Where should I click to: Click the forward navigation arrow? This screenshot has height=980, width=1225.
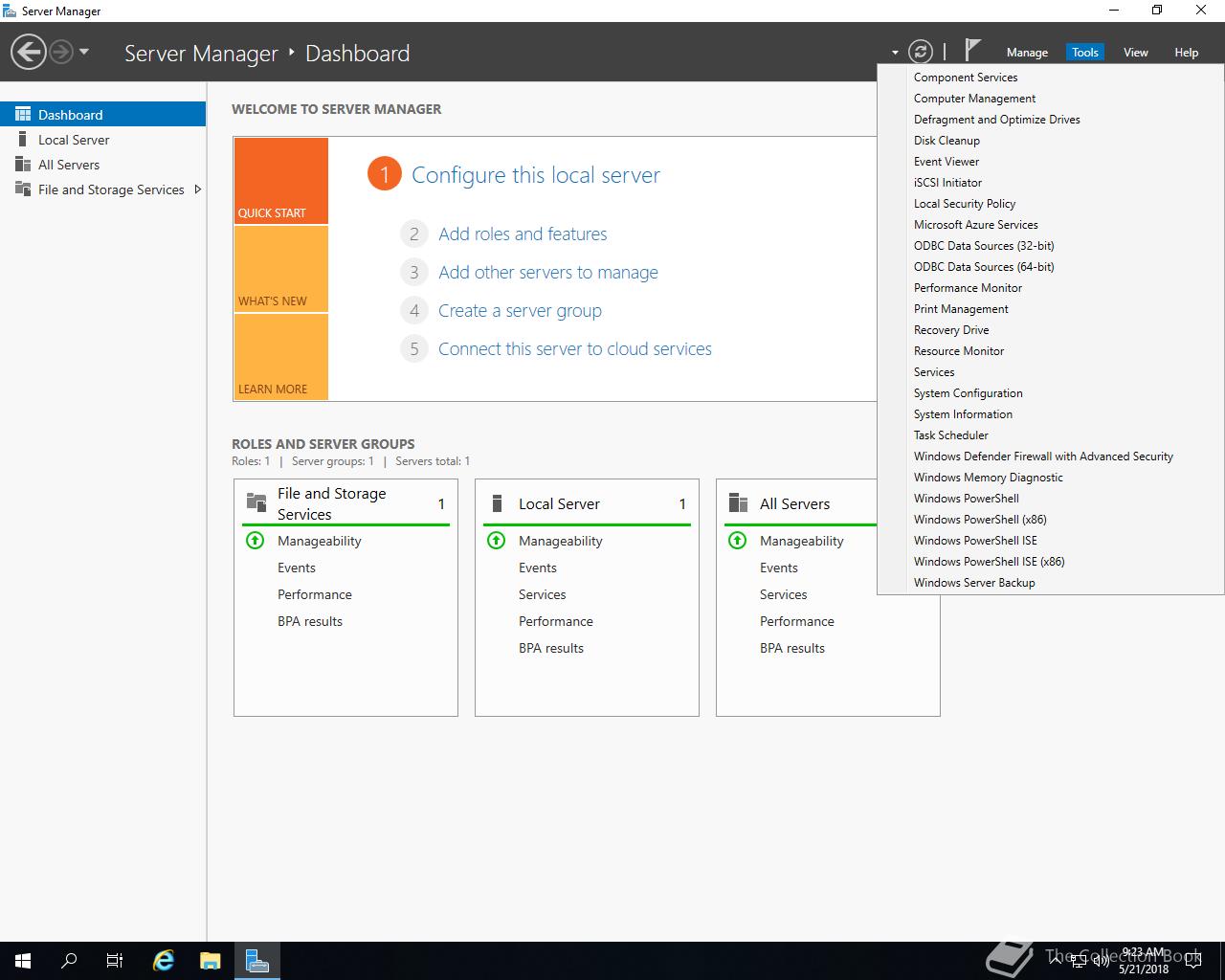pos(61,52)
